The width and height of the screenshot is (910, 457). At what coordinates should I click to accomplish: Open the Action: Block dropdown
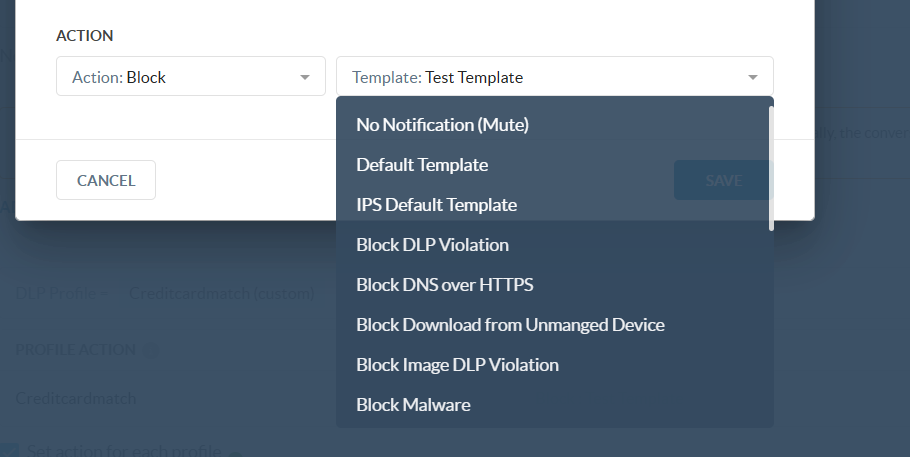[x=190, y=76]
